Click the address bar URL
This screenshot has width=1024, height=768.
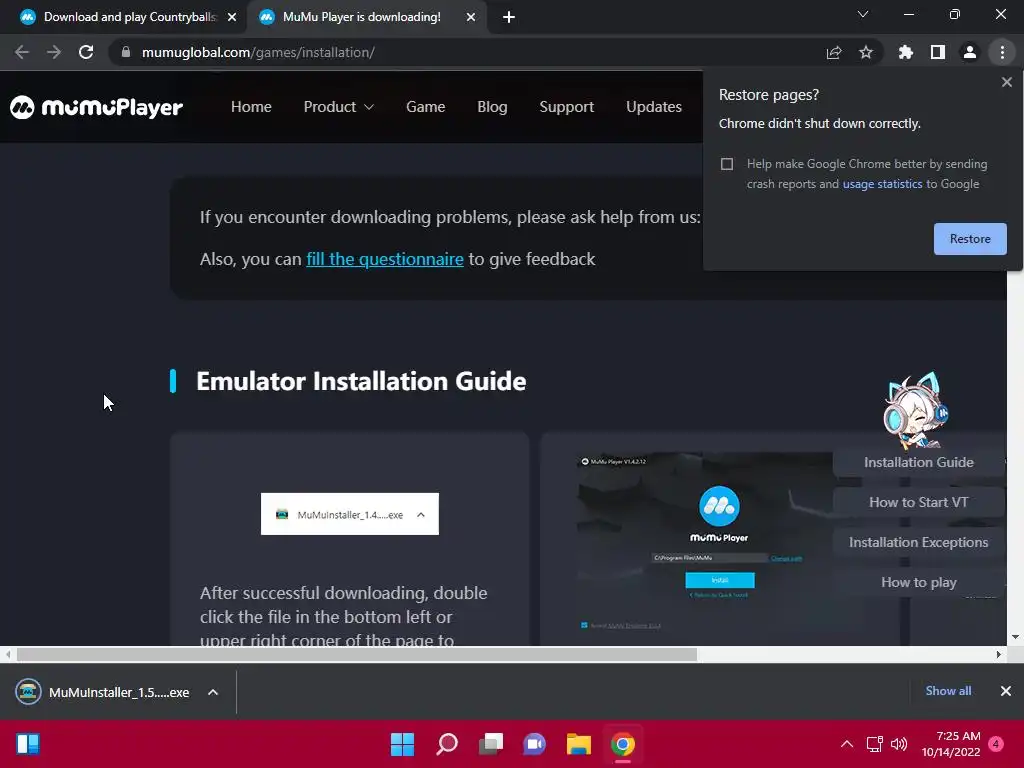pyautogui.click(x=258, y=52)
